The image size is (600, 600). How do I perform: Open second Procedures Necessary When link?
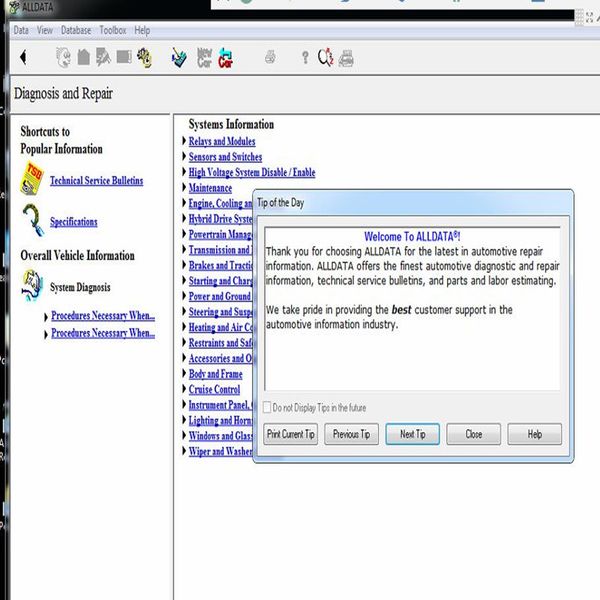point(103,333)
